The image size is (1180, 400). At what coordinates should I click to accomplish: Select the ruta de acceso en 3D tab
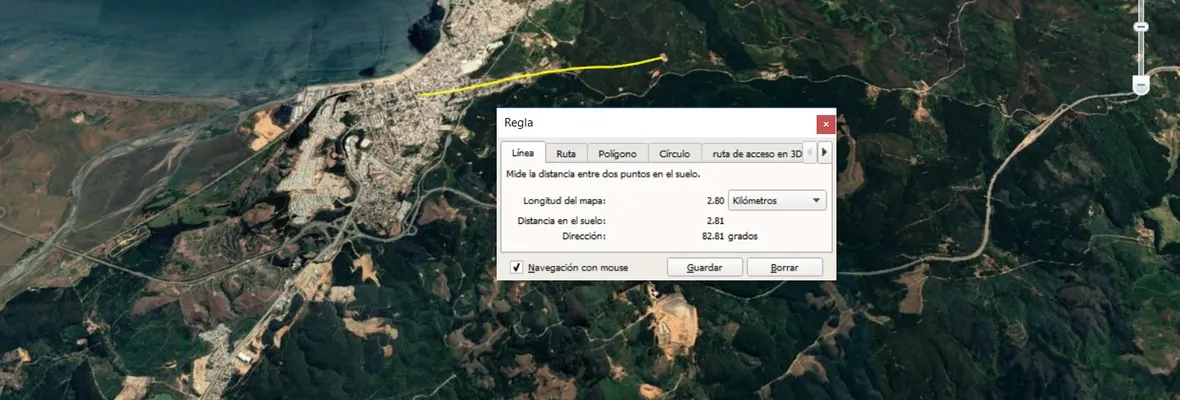point(753,153)
